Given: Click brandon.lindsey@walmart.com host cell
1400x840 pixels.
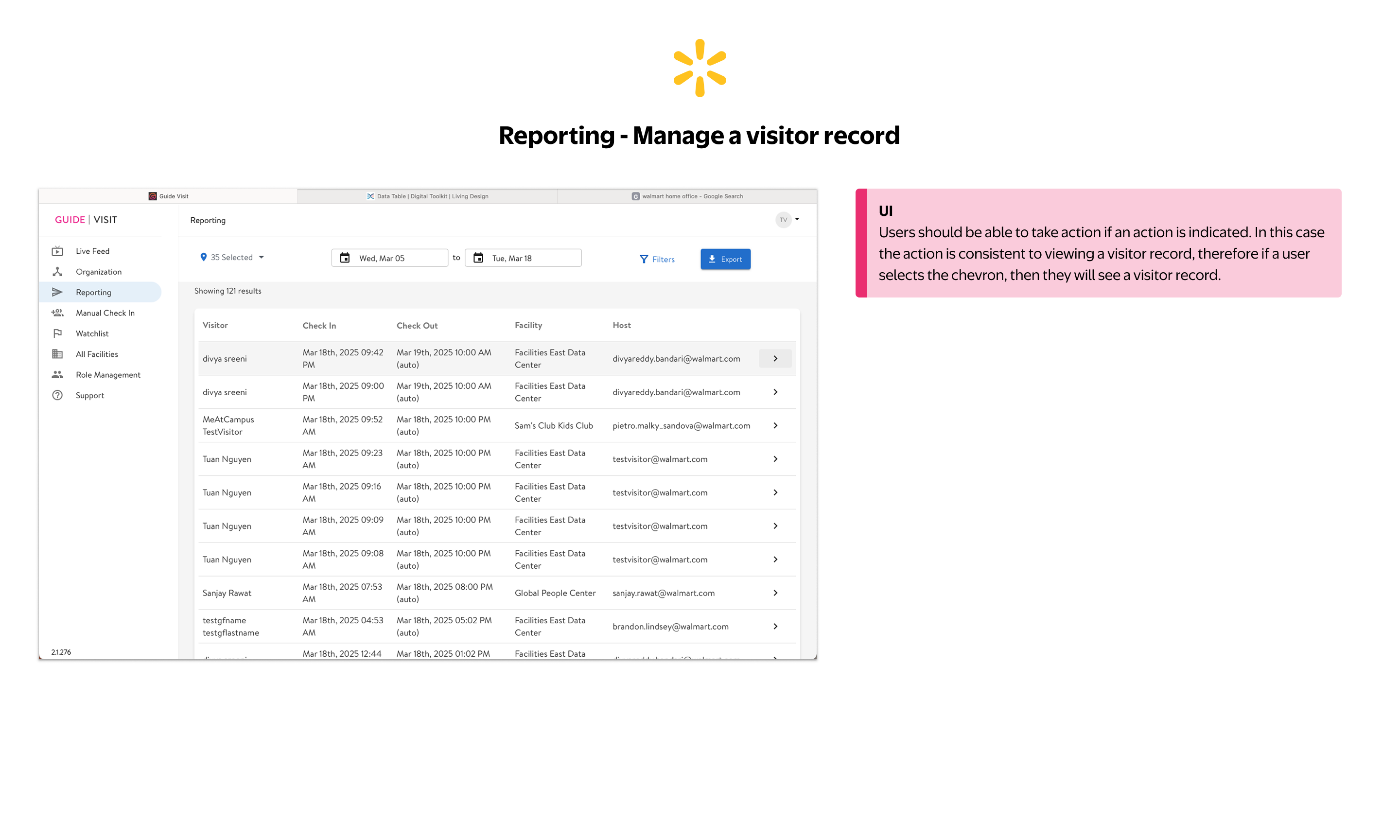Looking at the screenshot, I should [x=670, y=627].
